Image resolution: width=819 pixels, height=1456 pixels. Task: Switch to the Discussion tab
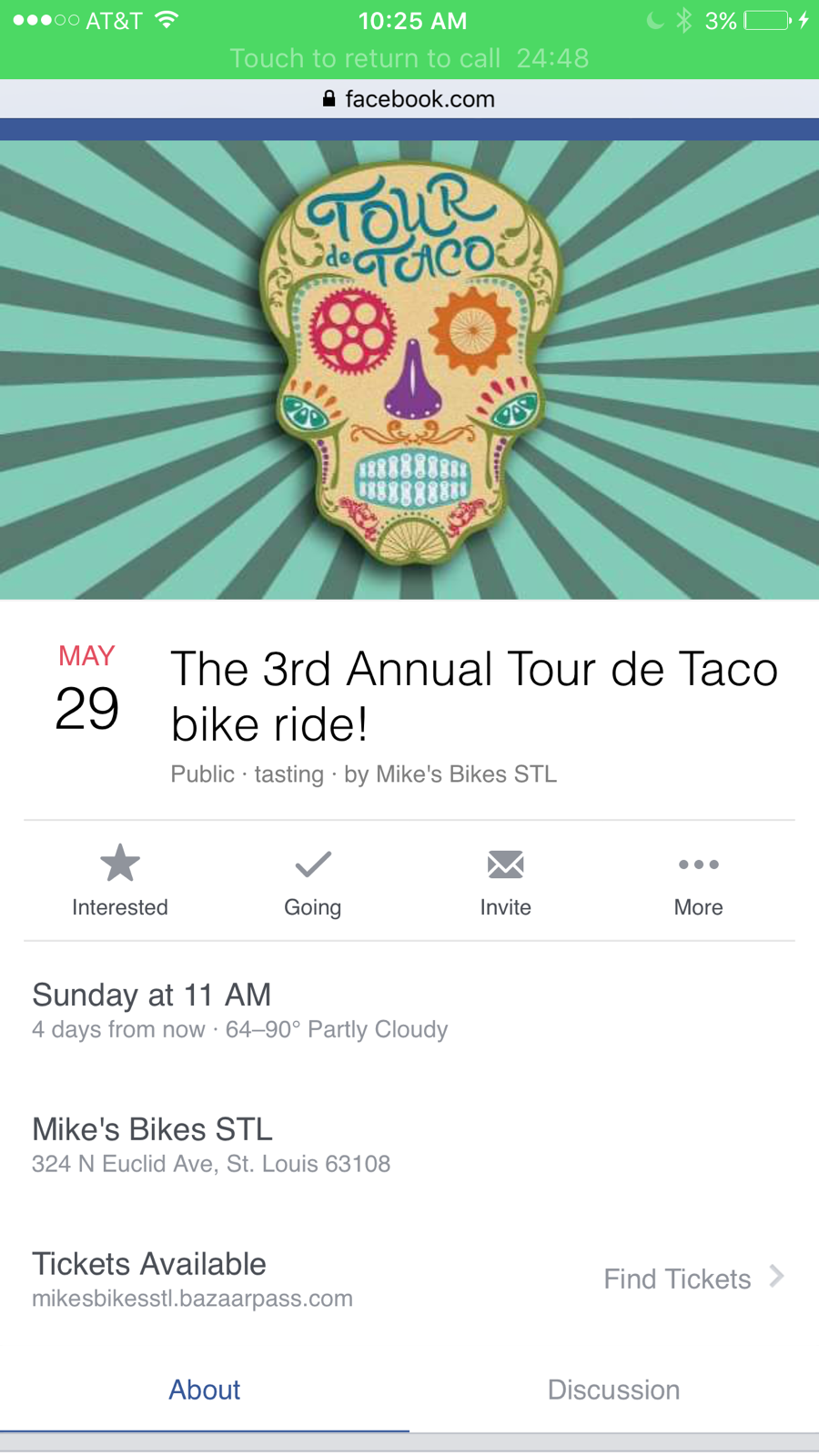pos(613,1390)
